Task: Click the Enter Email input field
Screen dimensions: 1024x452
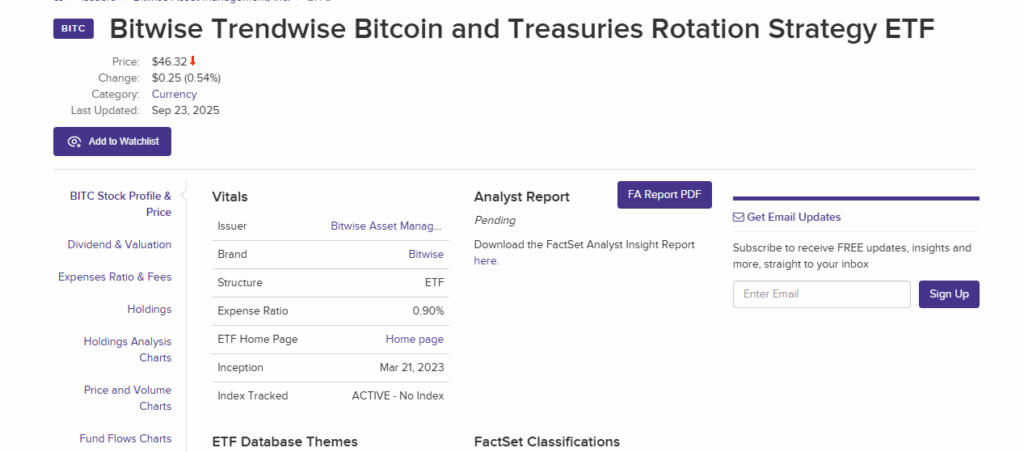Action: tap(821, 294)
